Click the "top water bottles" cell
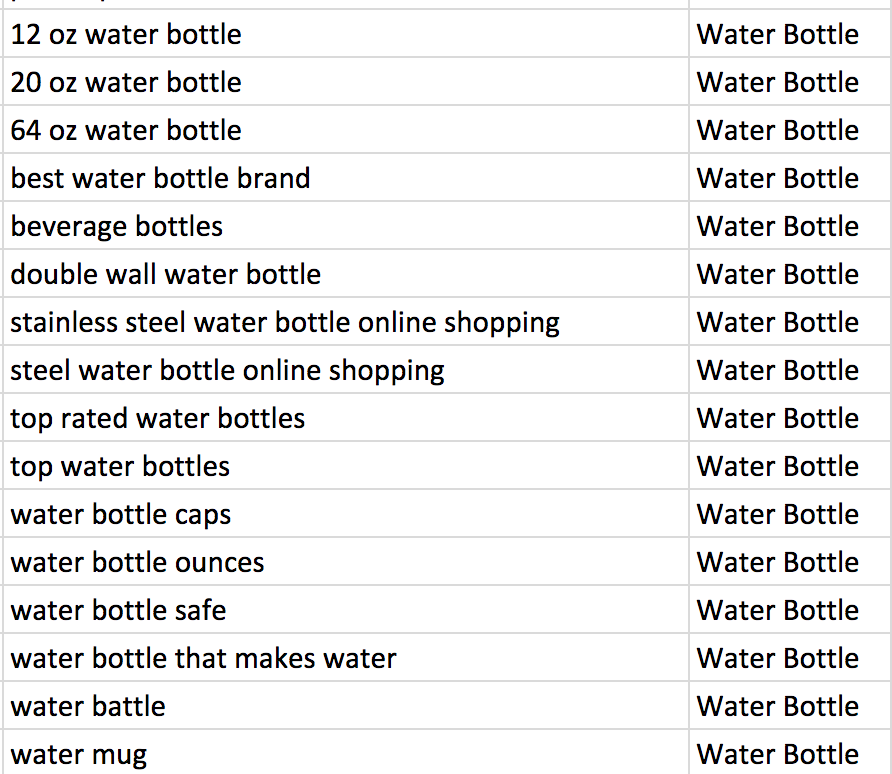892x774 pixels. pyautogui.click(x=120, y=467)
